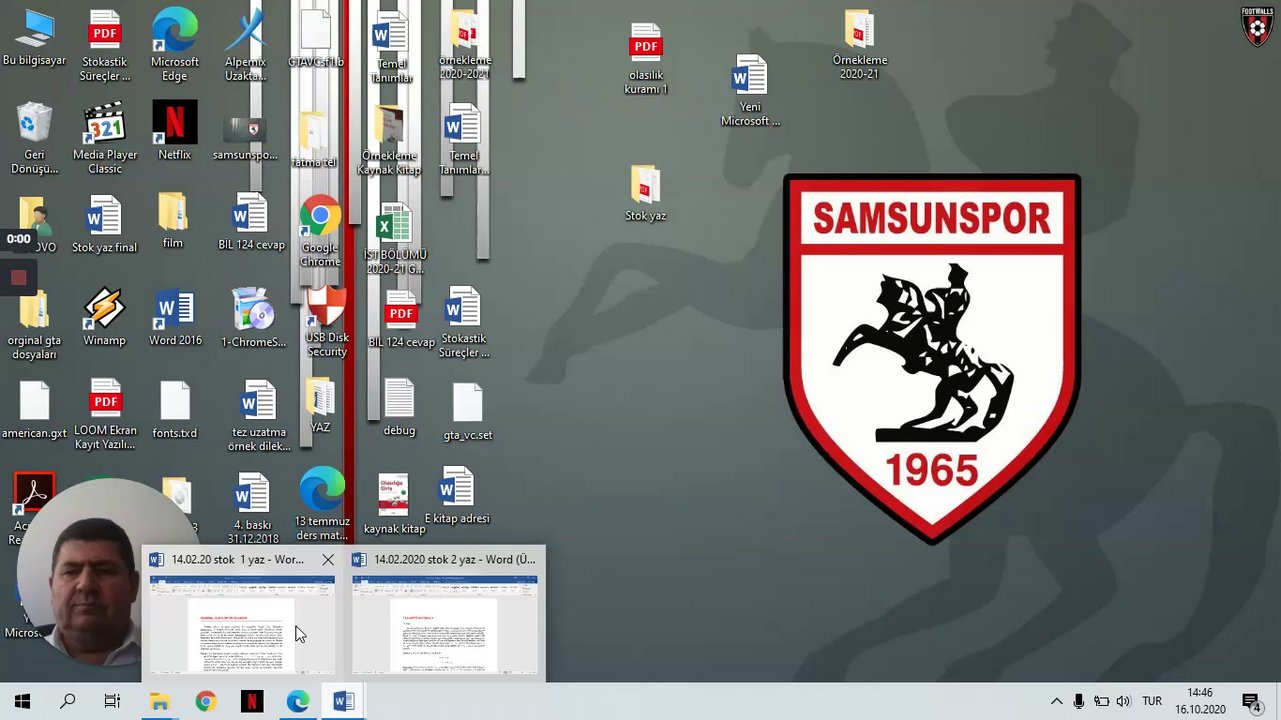The width and height of the screenshot is (1281, 720).
Task: Select the Google Chrome desktop shortcut
Action: [320, 232]
